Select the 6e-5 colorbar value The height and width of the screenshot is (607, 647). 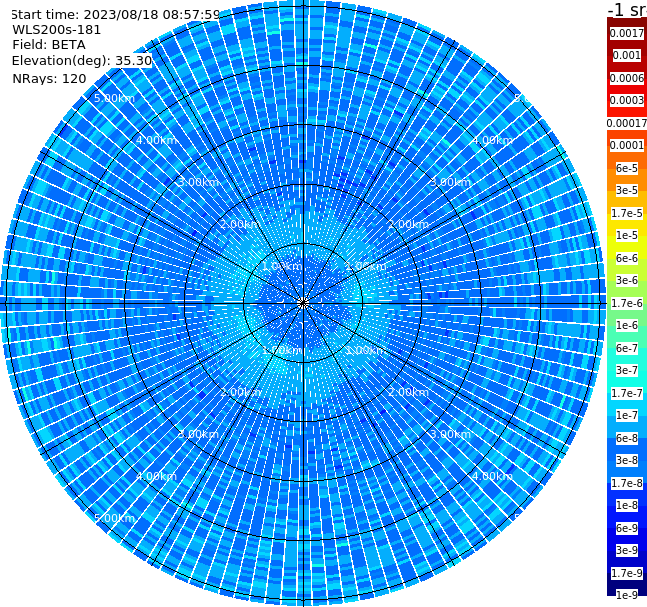pyautogui.click(x=627, y=168)
